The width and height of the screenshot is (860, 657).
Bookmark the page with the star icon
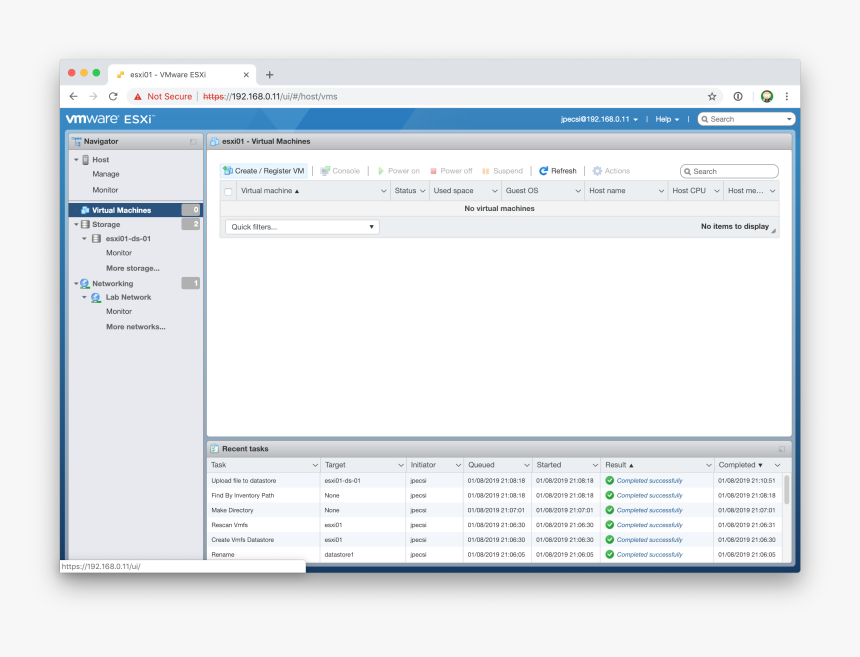coord(712,97)
